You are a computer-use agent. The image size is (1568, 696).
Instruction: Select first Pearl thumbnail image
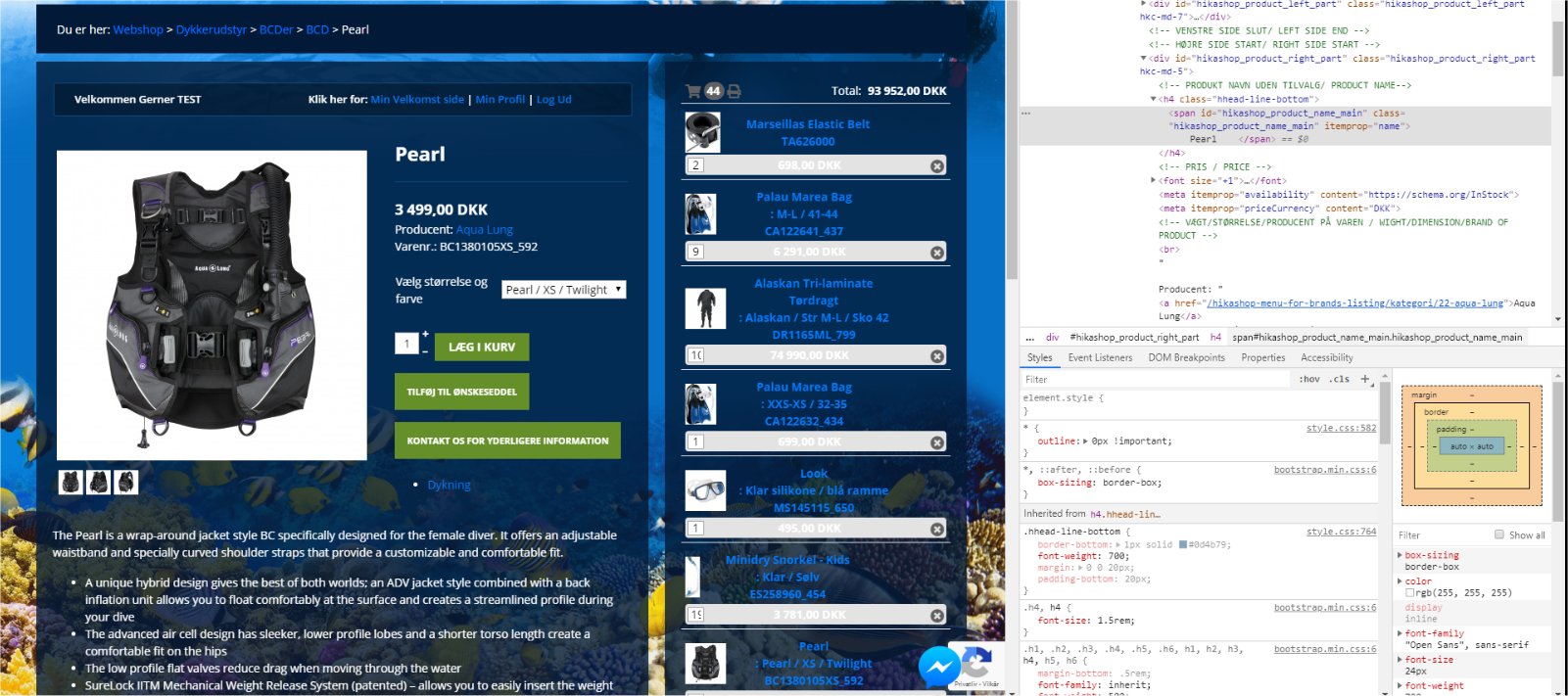tap(71, 483)
